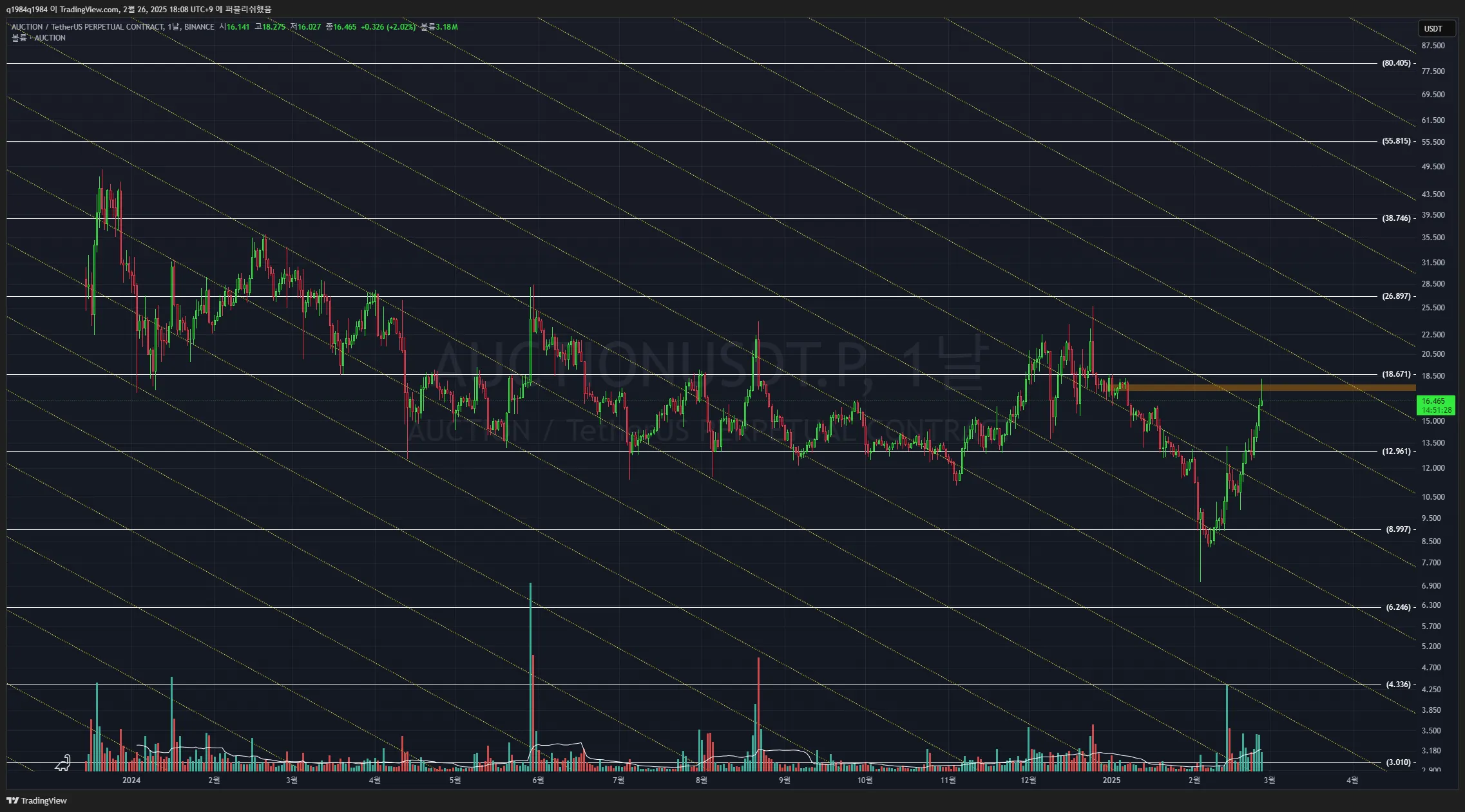This screenshot has height=812, width=1465.
Task: Click the 49.500 price axis tick
Action: pyautogui.click(x=1433, y=167)
